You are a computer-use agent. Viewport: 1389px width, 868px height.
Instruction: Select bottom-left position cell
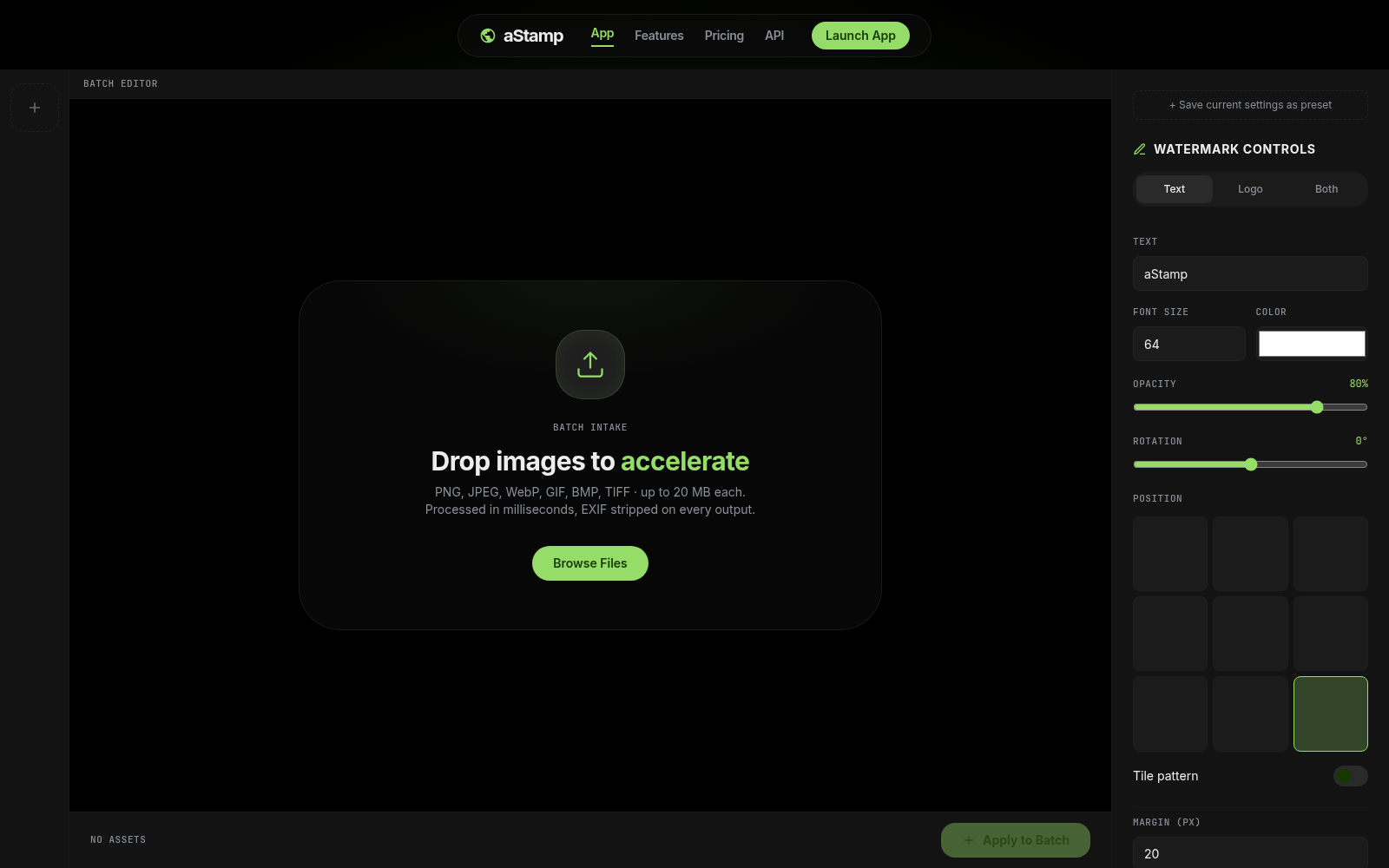(1170, 713)
